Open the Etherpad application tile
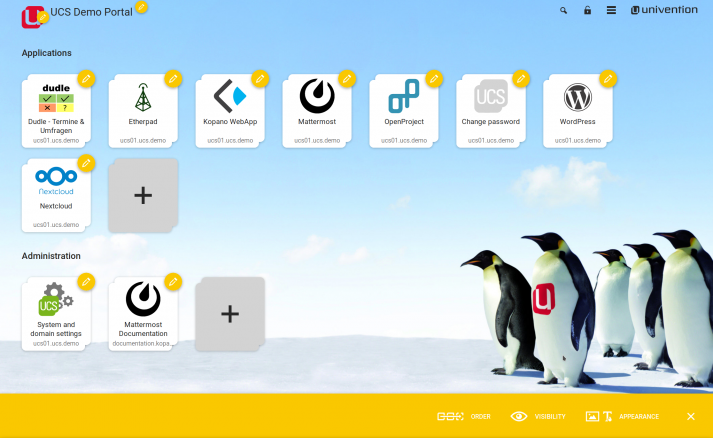This screenshot has height=438, width=713. coord(143,111)
